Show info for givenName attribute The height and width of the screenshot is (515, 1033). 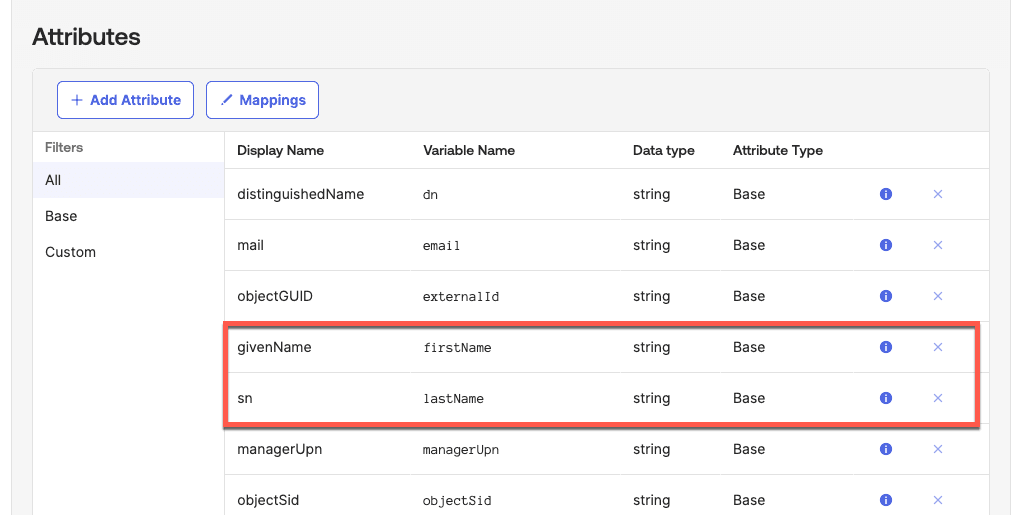tap(885, 347)
